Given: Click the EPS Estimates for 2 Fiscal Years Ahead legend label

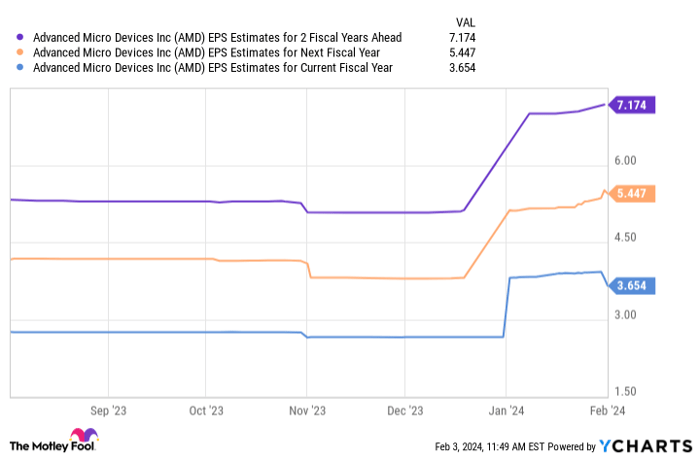Looking at the screenshot, I should (217, 38).
